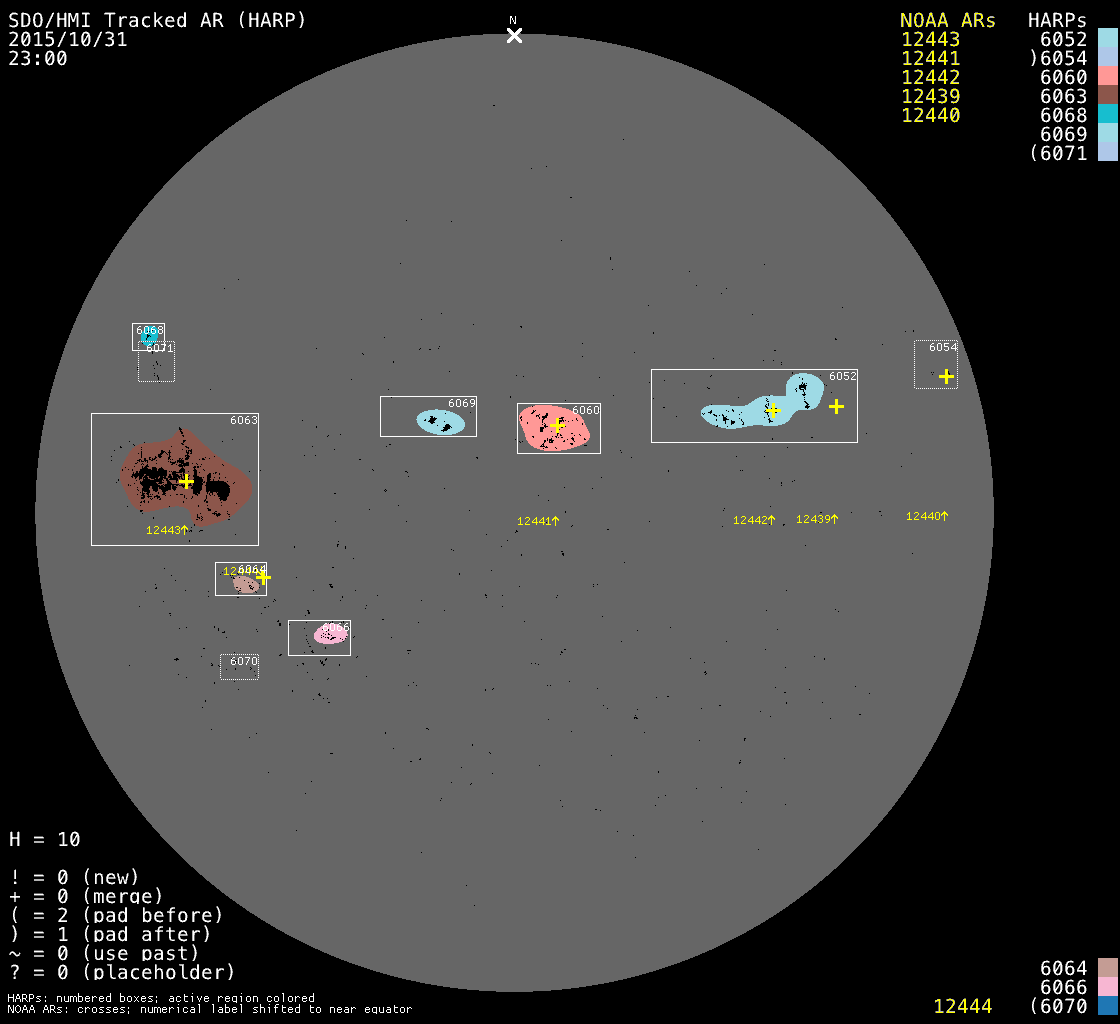Pick the brown swatch beside 6063 in legend
This screenshot has width=1120, height=1024.
point(1107,96)
